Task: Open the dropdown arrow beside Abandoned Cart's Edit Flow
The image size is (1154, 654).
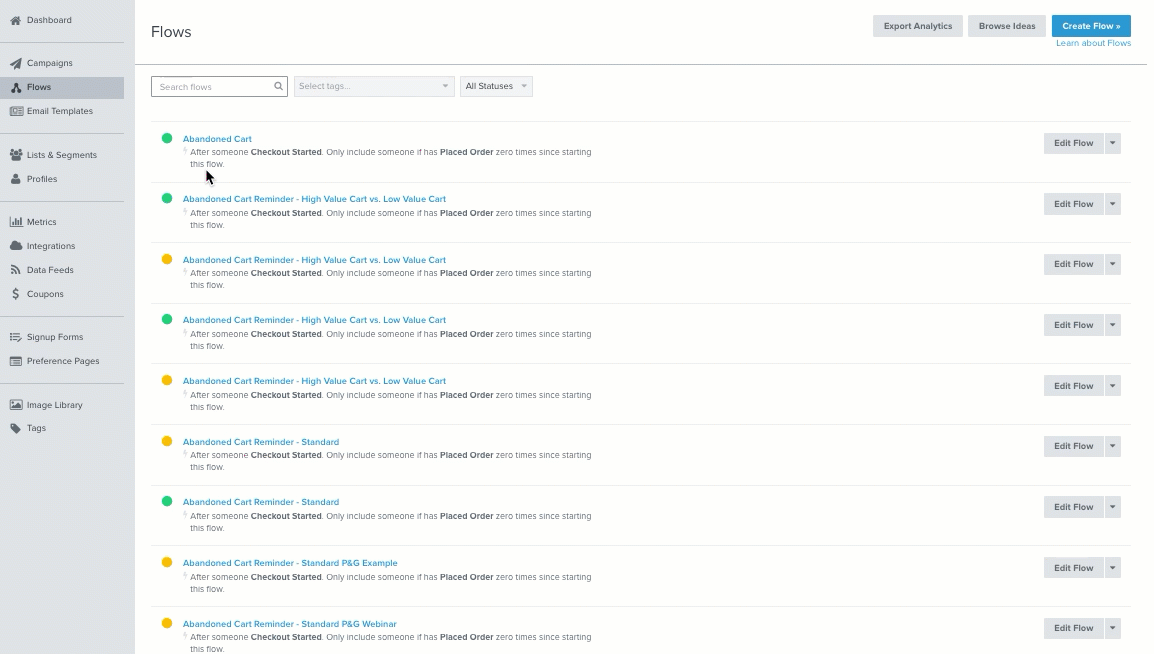Action: 1112,143
